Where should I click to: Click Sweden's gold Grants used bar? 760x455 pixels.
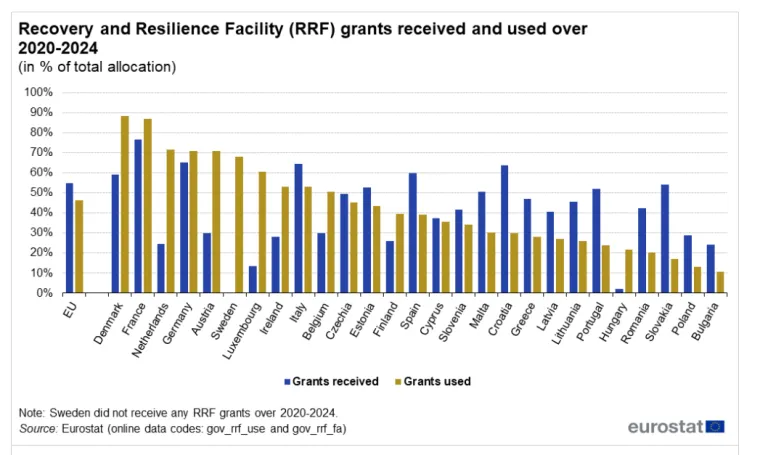click(239, 225)
